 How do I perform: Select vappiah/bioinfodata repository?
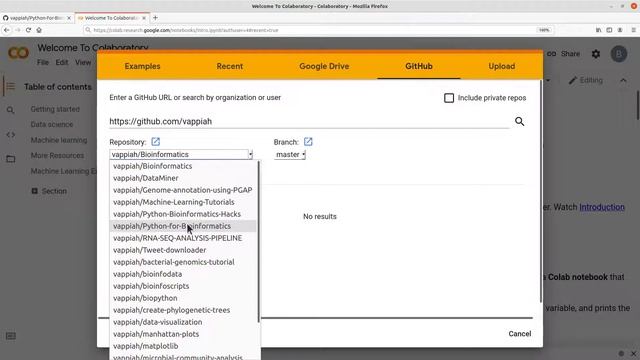point(183,274)
